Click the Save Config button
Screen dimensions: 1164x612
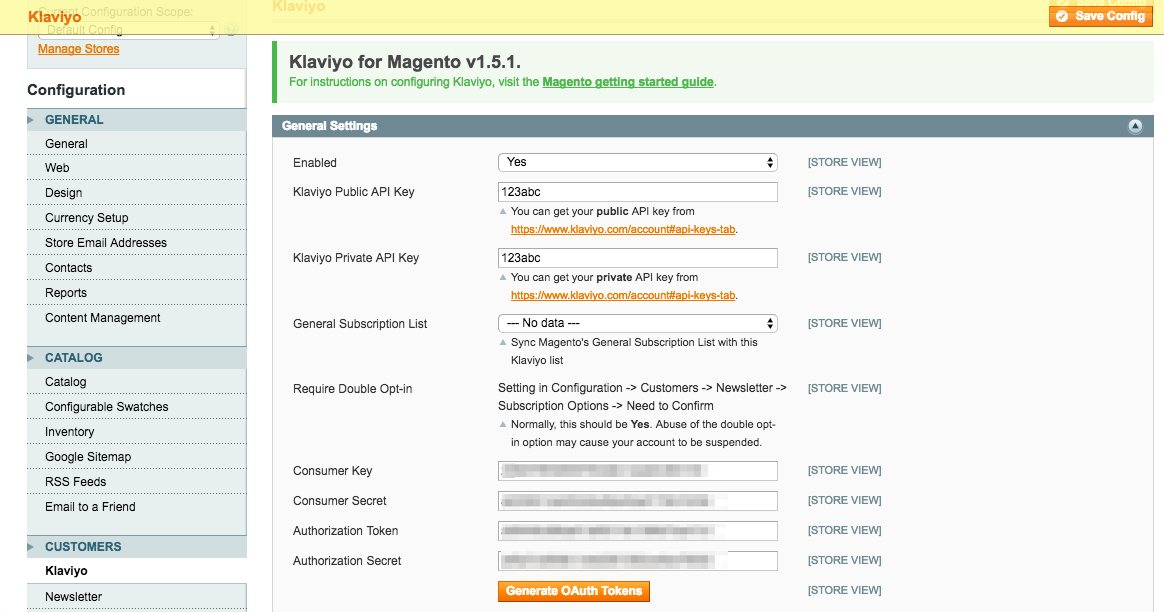[x=1101, y=16]
